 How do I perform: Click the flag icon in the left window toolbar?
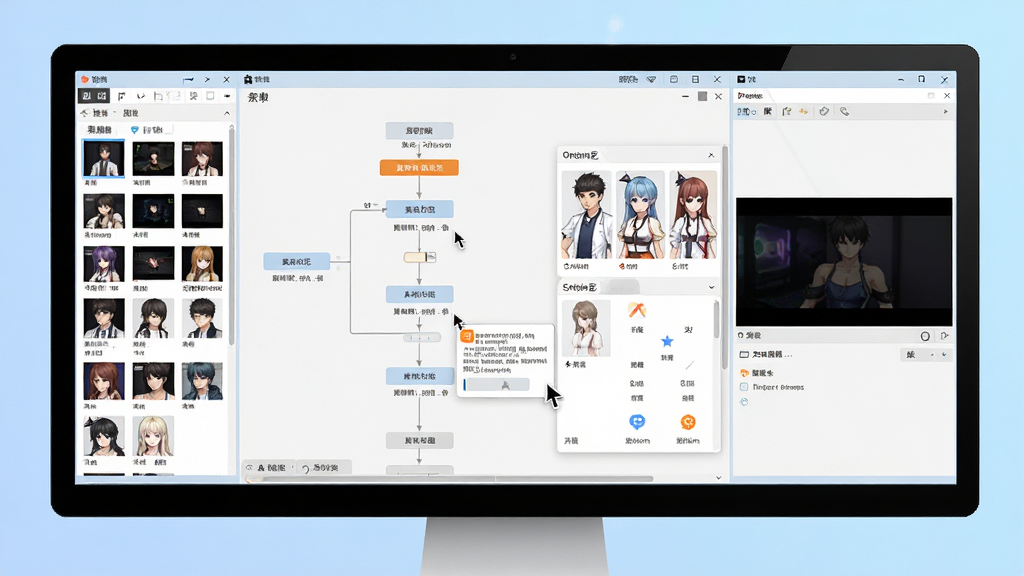[x=122, y=96]
